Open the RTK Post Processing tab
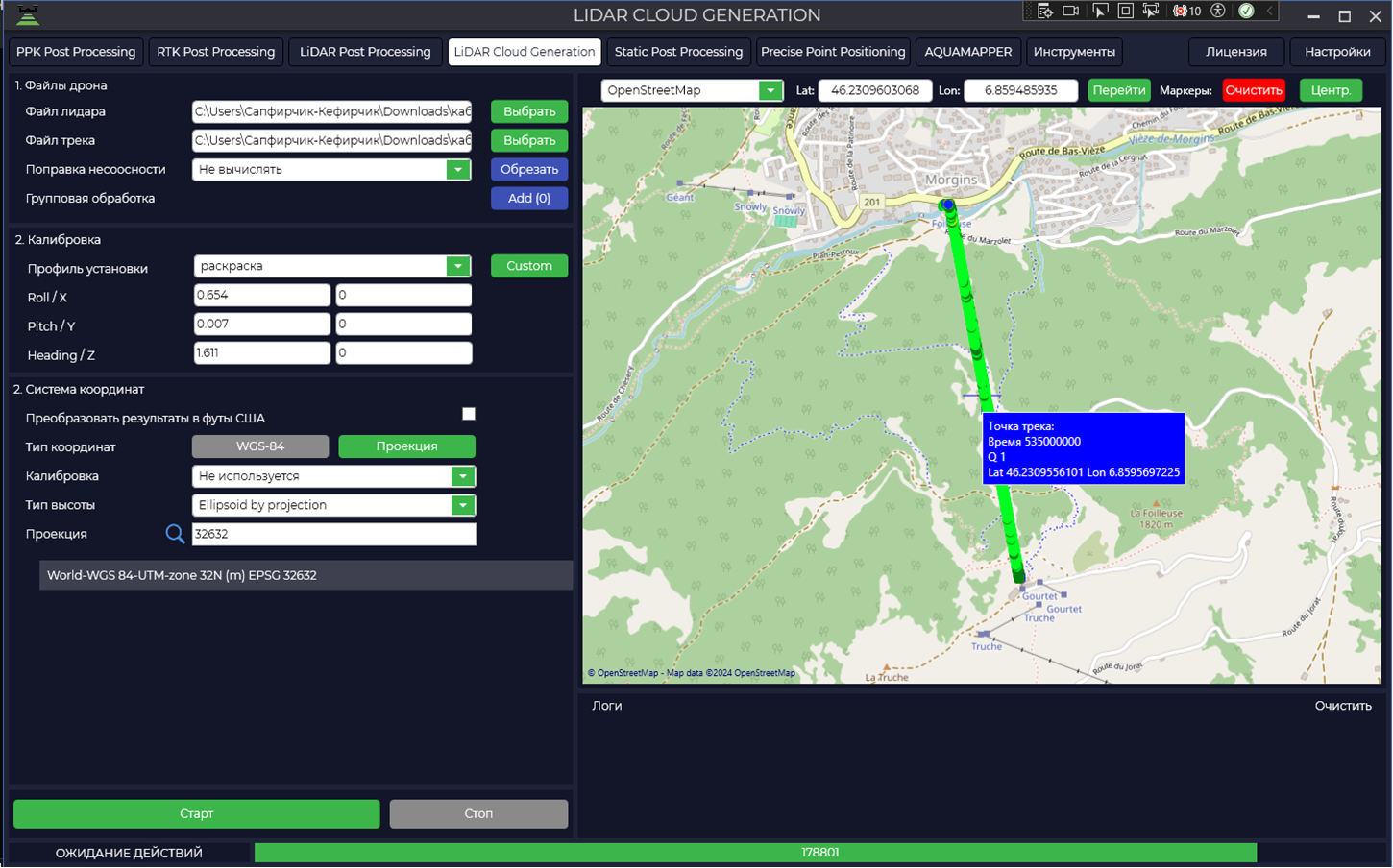Screen dimensions: 1393x868 pyautogui.click(x=216, y=52)
